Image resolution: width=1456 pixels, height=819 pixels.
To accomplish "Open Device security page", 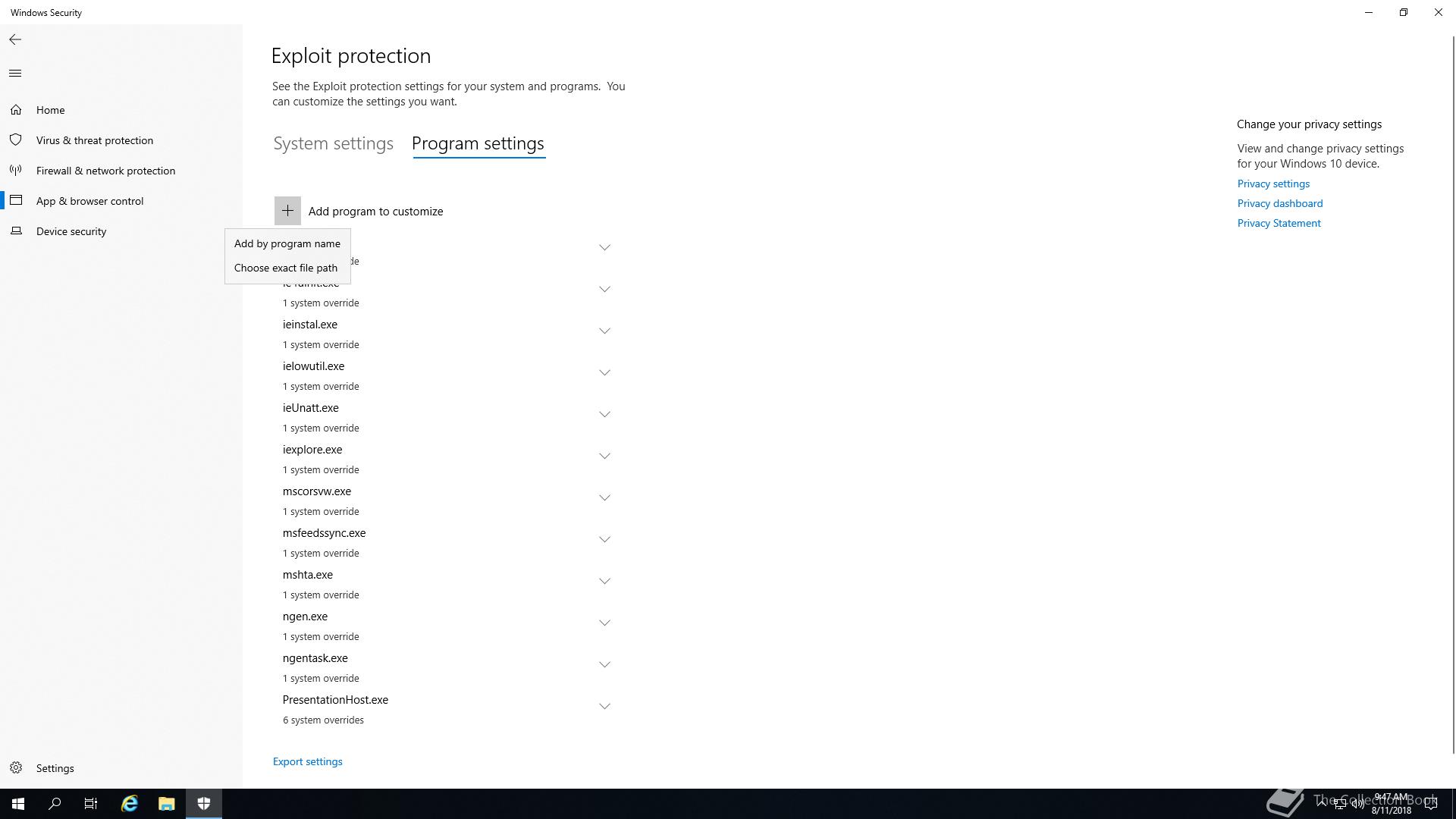I will (x=71, y=231).
